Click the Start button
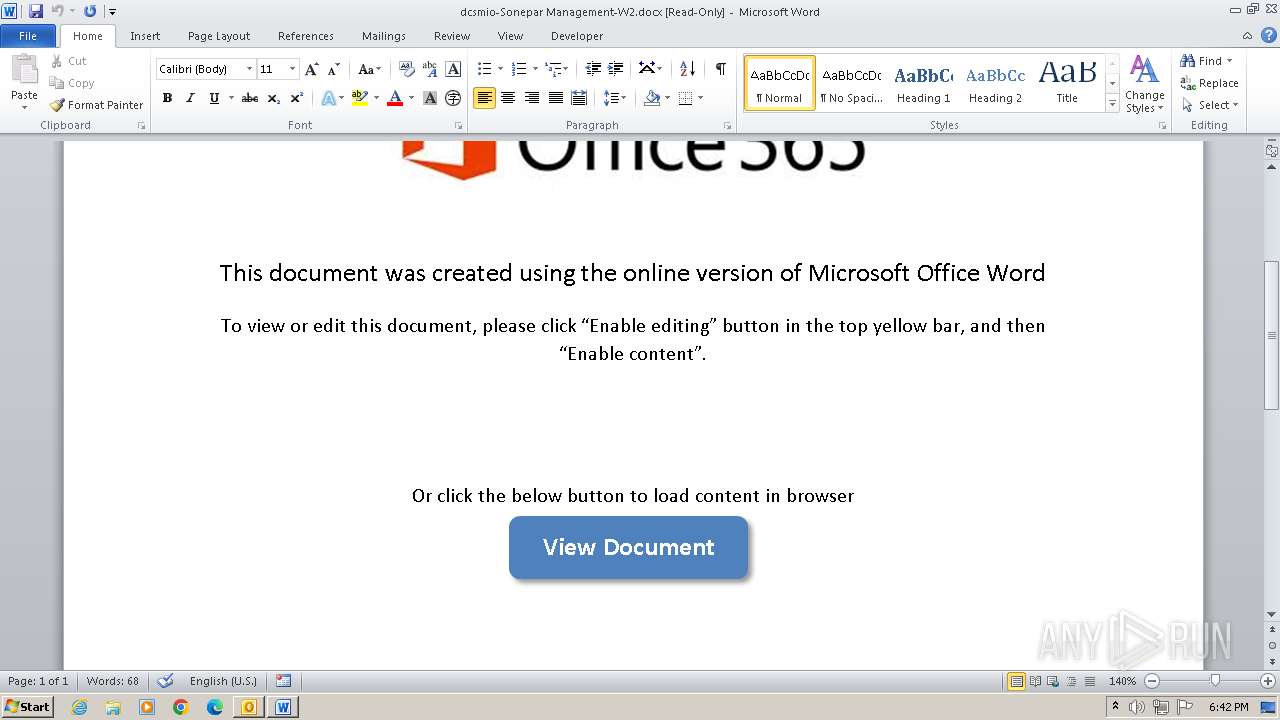Image resolution: width=1280 pixels, height=720 pixels. [x=27, y=706]
